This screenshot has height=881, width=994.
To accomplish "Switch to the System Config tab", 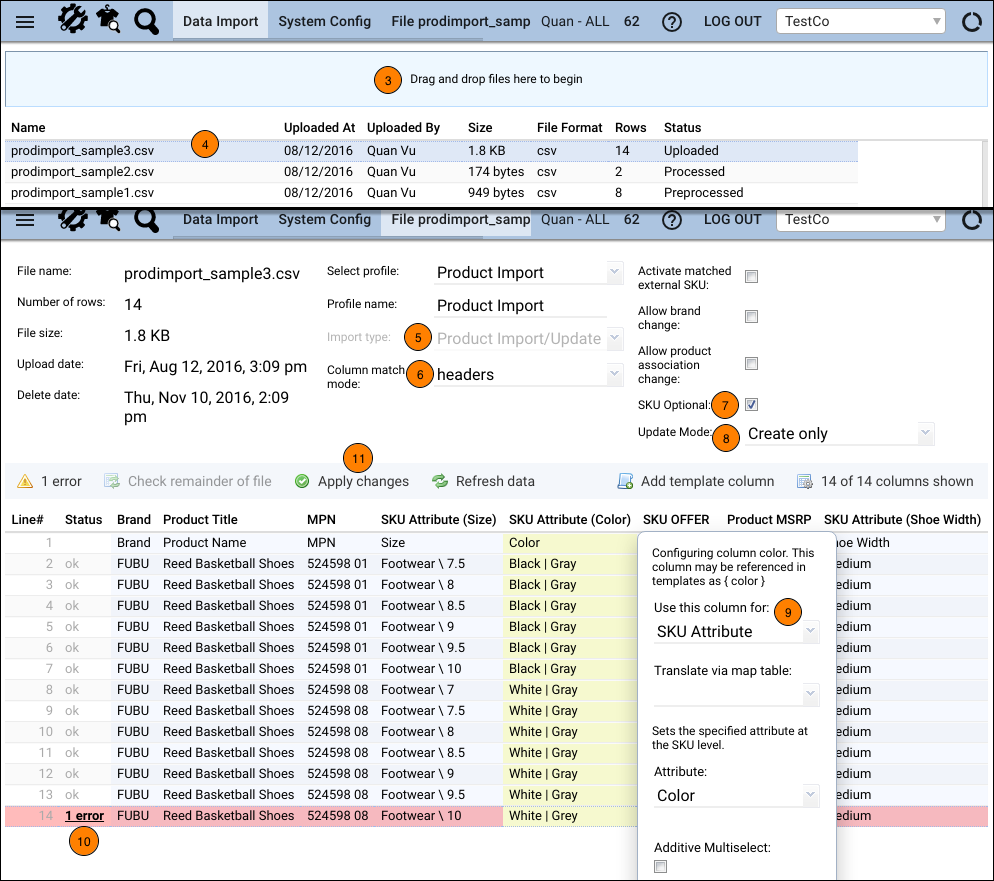I will (x=324, y=20).
